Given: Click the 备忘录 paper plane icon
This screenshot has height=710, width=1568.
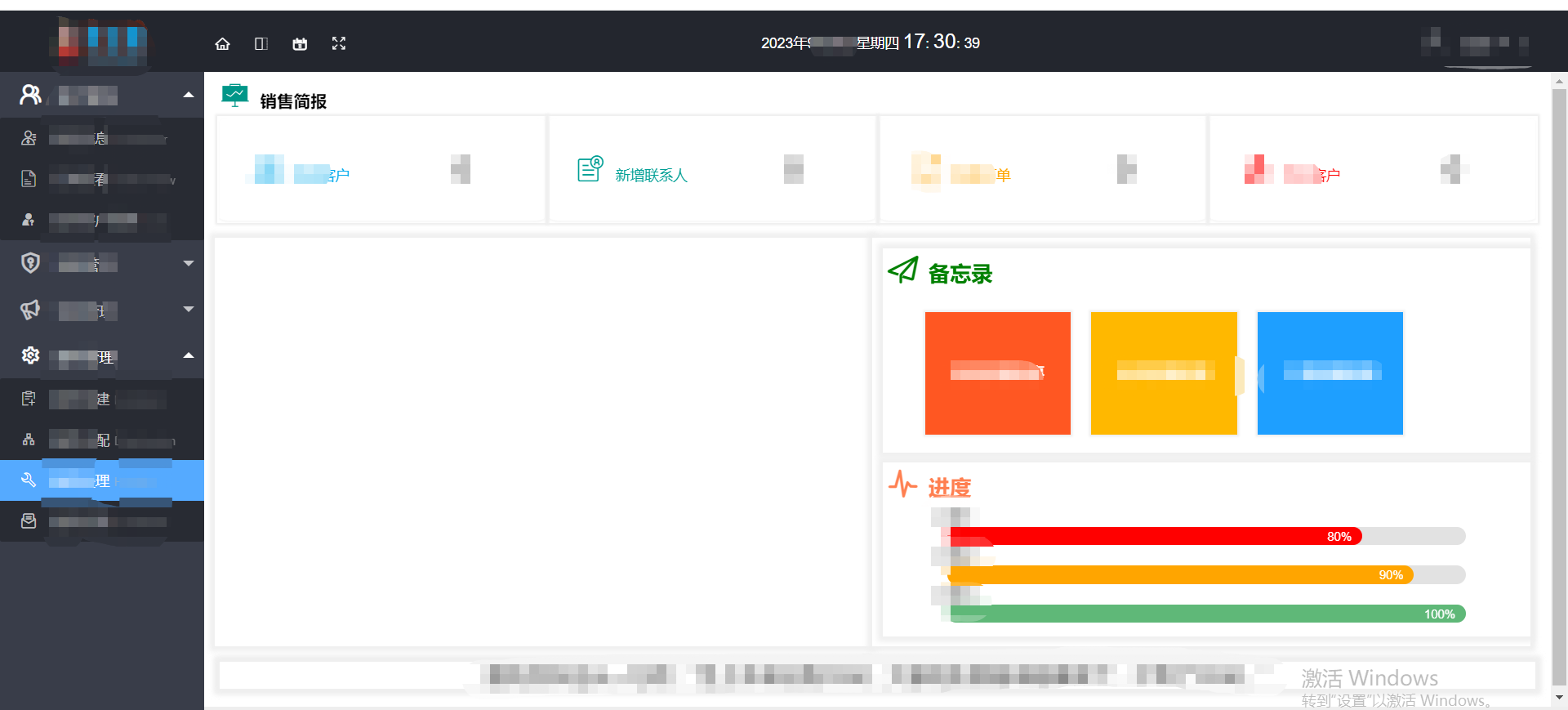Looking at the screenshot, I should [903, 270].
